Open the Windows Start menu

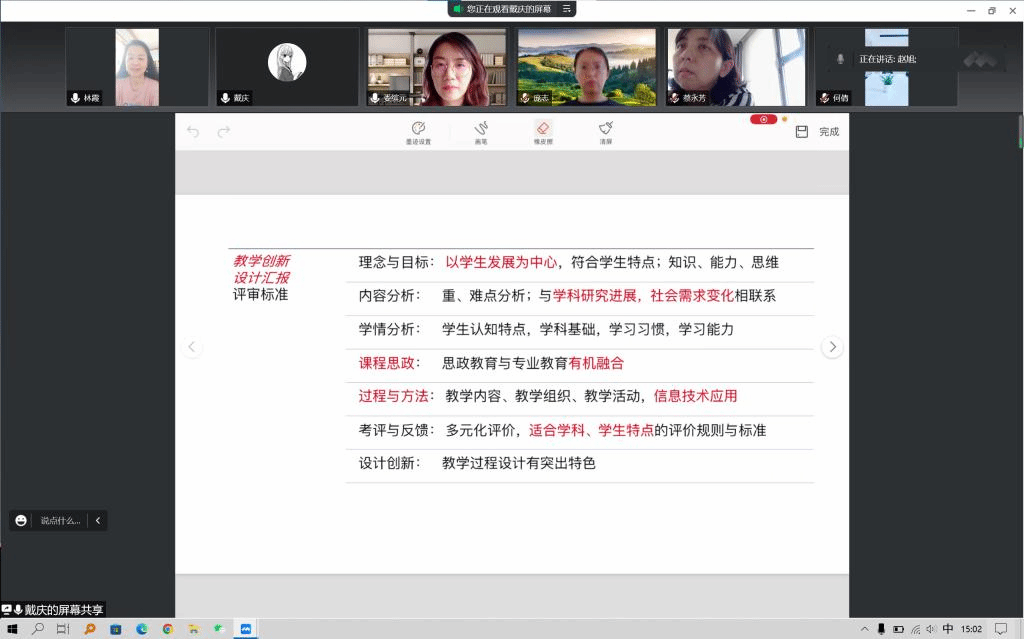click(x=13, y=629)
